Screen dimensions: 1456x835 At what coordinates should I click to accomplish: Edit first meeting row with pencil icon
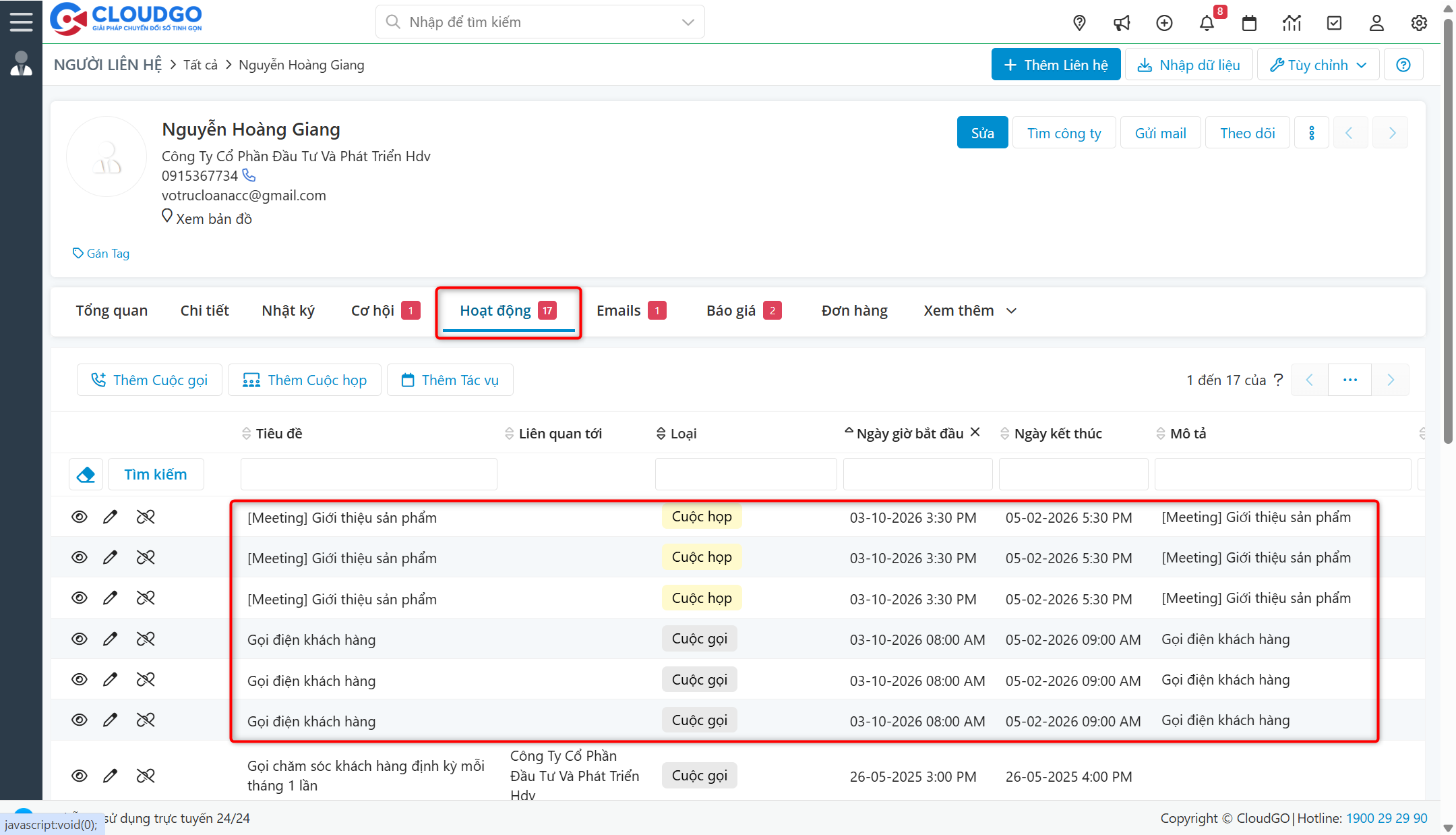pyautogui.click(x=110, y=517)
